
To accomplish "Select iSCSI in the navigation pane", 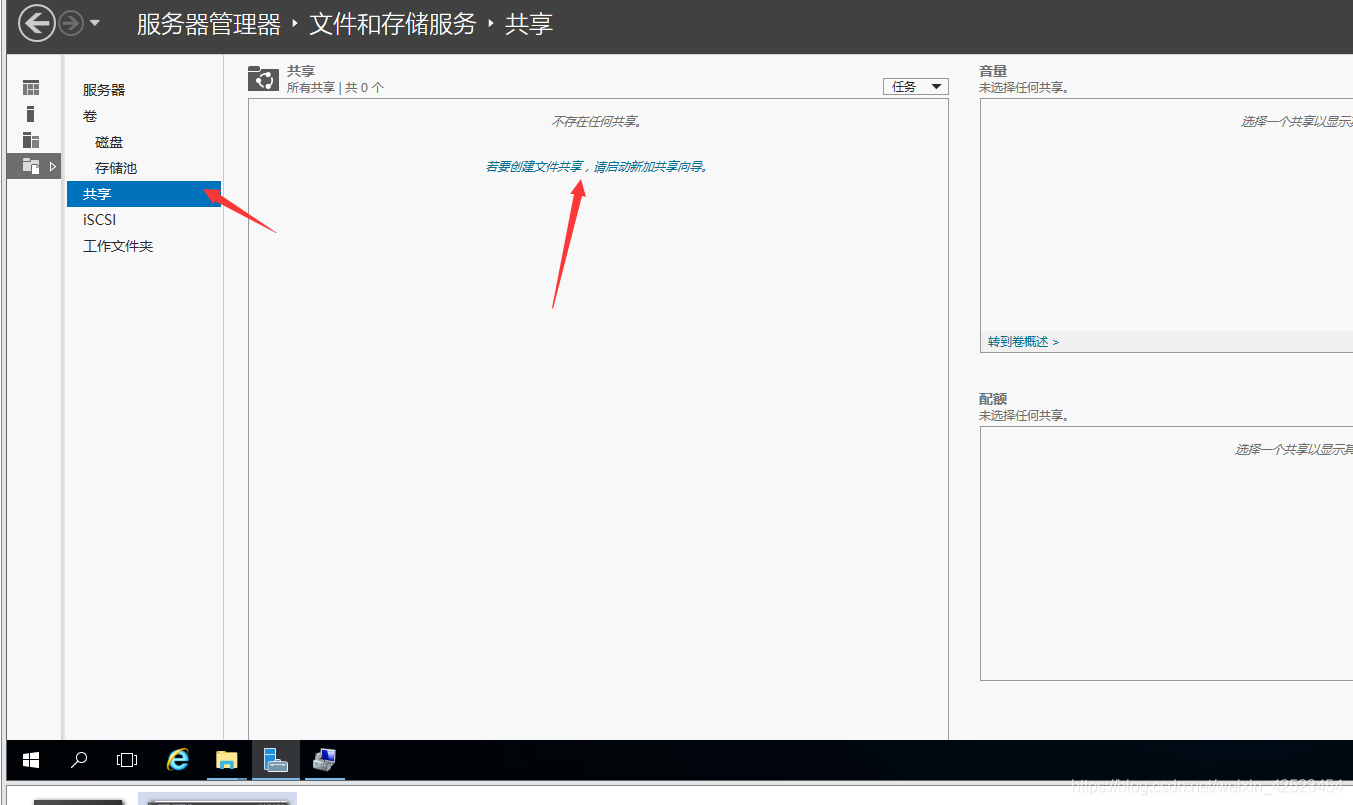I will pos(98,219).
